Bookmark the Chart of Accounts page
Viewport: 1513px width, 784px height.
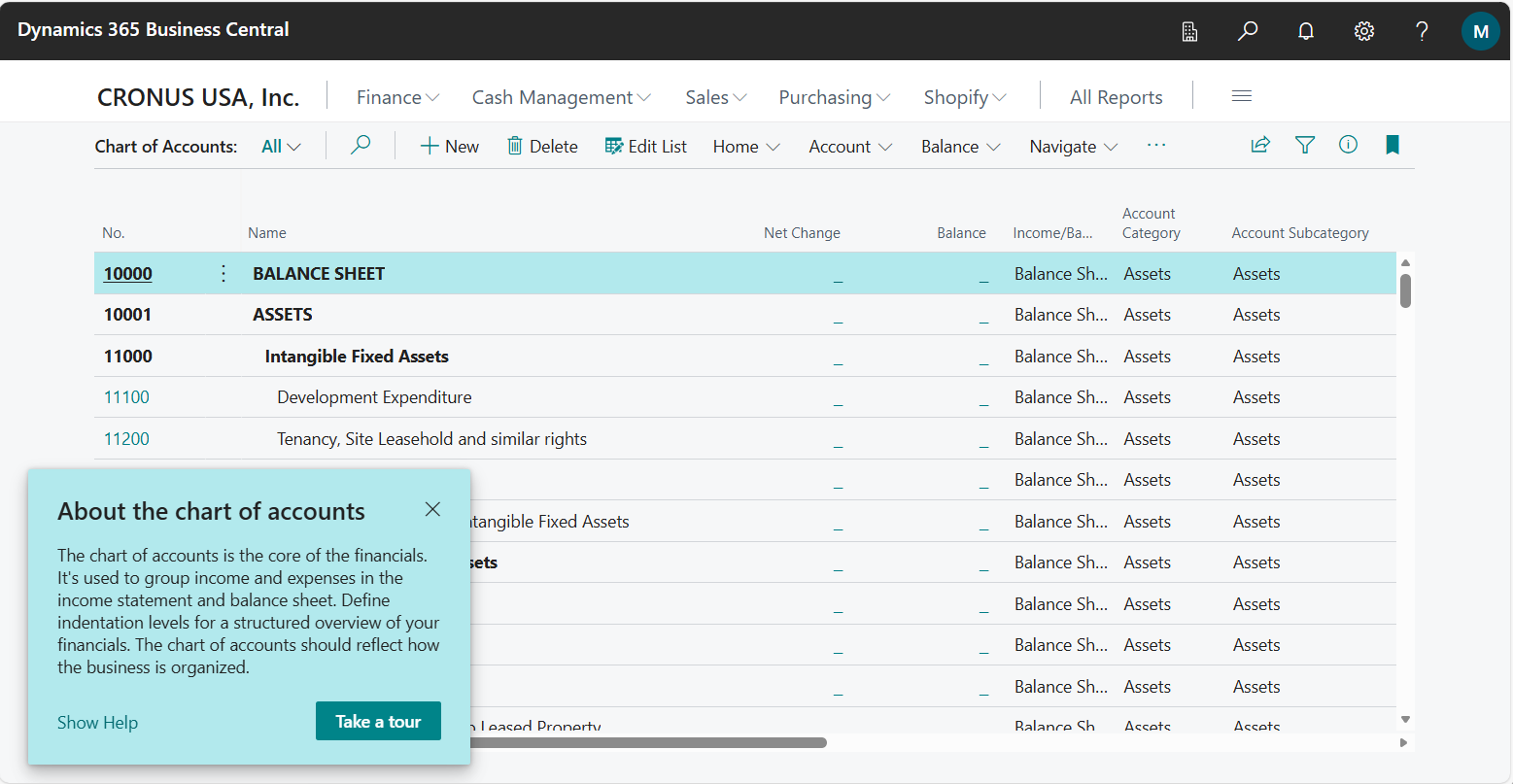[1392, 144]
